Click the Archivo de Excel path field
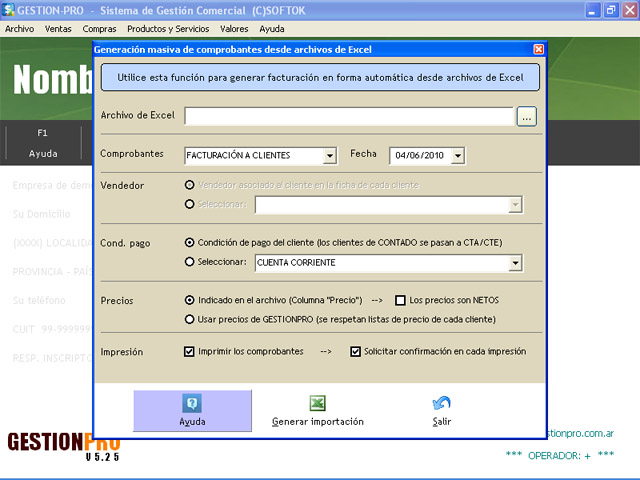The height and width of the screenshot is (480, 640). [349, 116]
